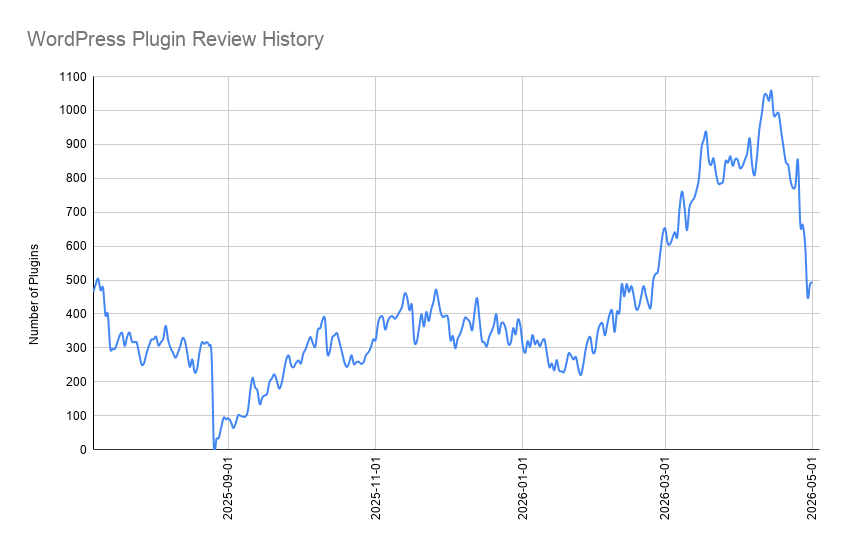Click the 0 y-axis label
Viewport: 847px width, 547px height.
[83, 450]
